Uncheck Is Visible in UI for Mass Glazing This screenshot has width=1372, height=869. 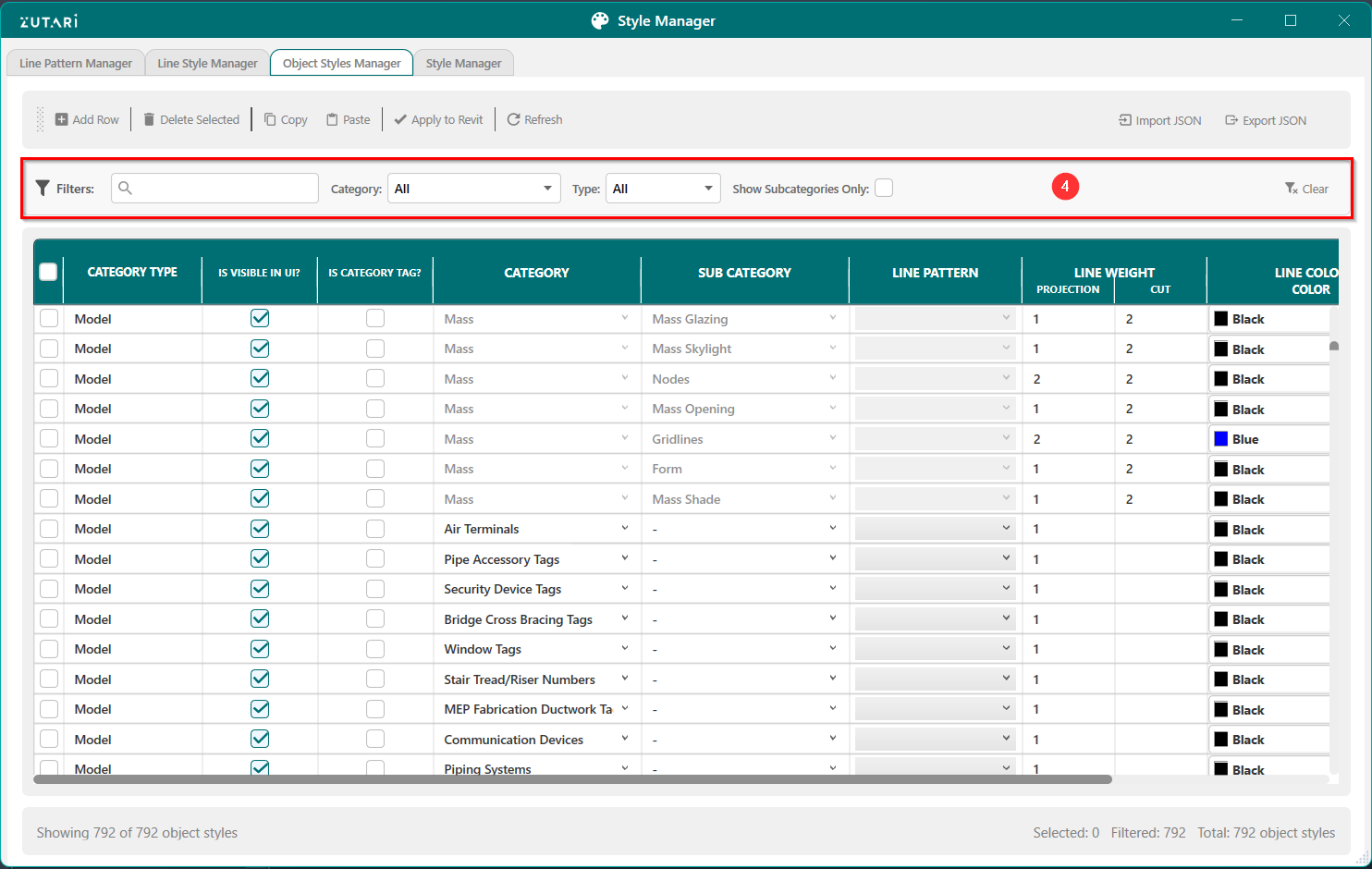click(x=260, y=318)
